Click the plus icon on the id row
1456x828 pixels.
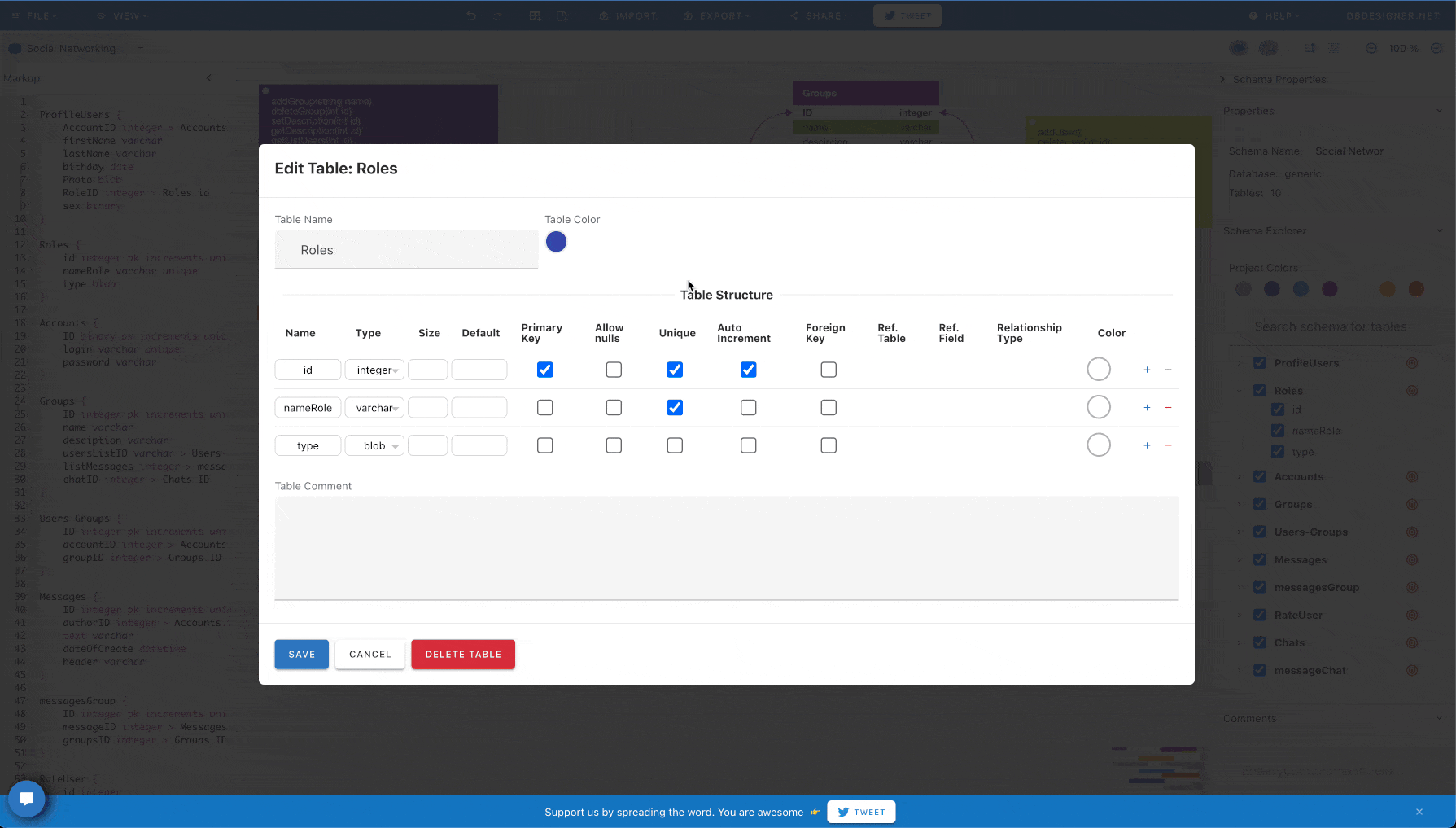[x=1147, y=370]
